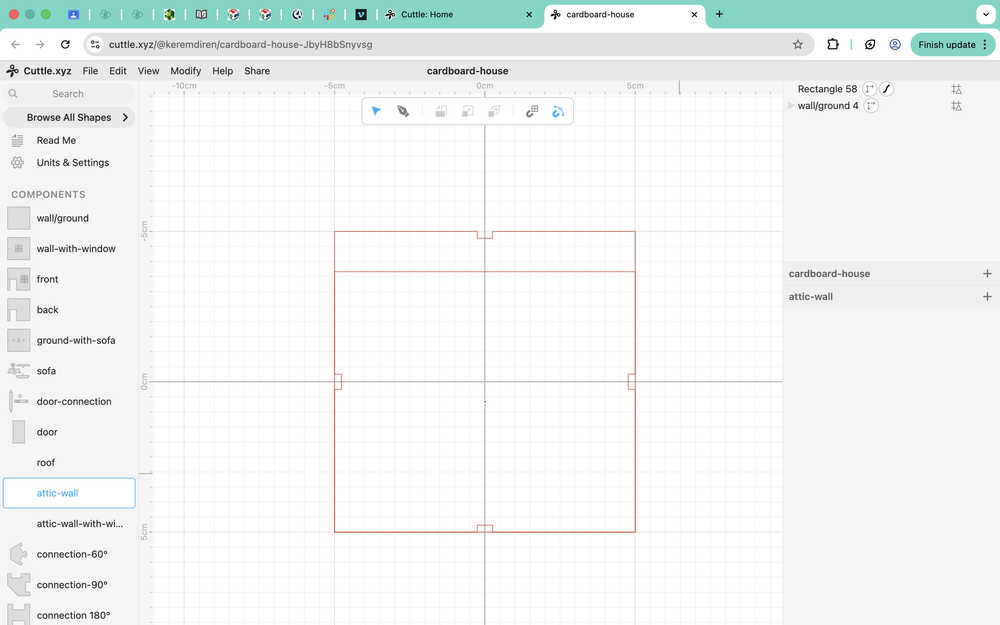1000x625 pixels.
Task: Click the link-to-grid snapping icon
Action: click(532, 112)
